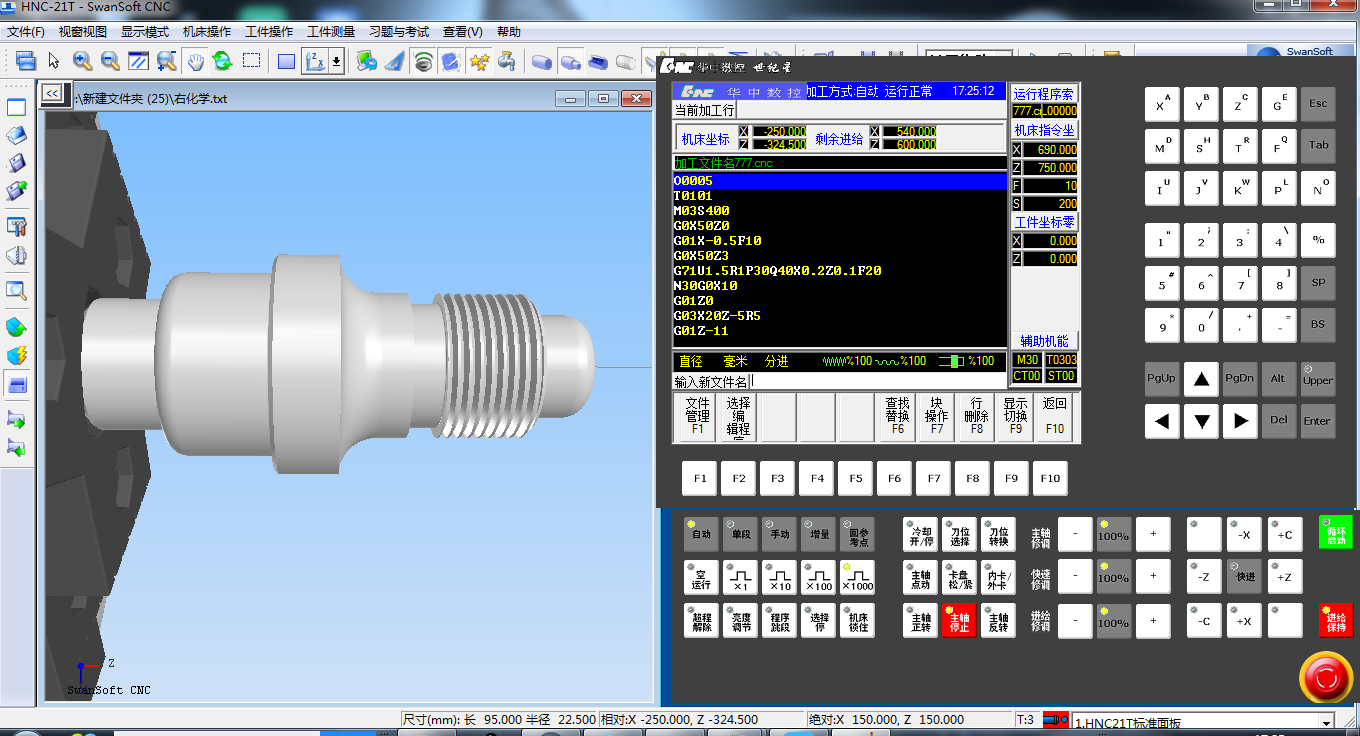
Task: Toggle the 主轴正转 spindle forward button
Action: click(920, 620)
